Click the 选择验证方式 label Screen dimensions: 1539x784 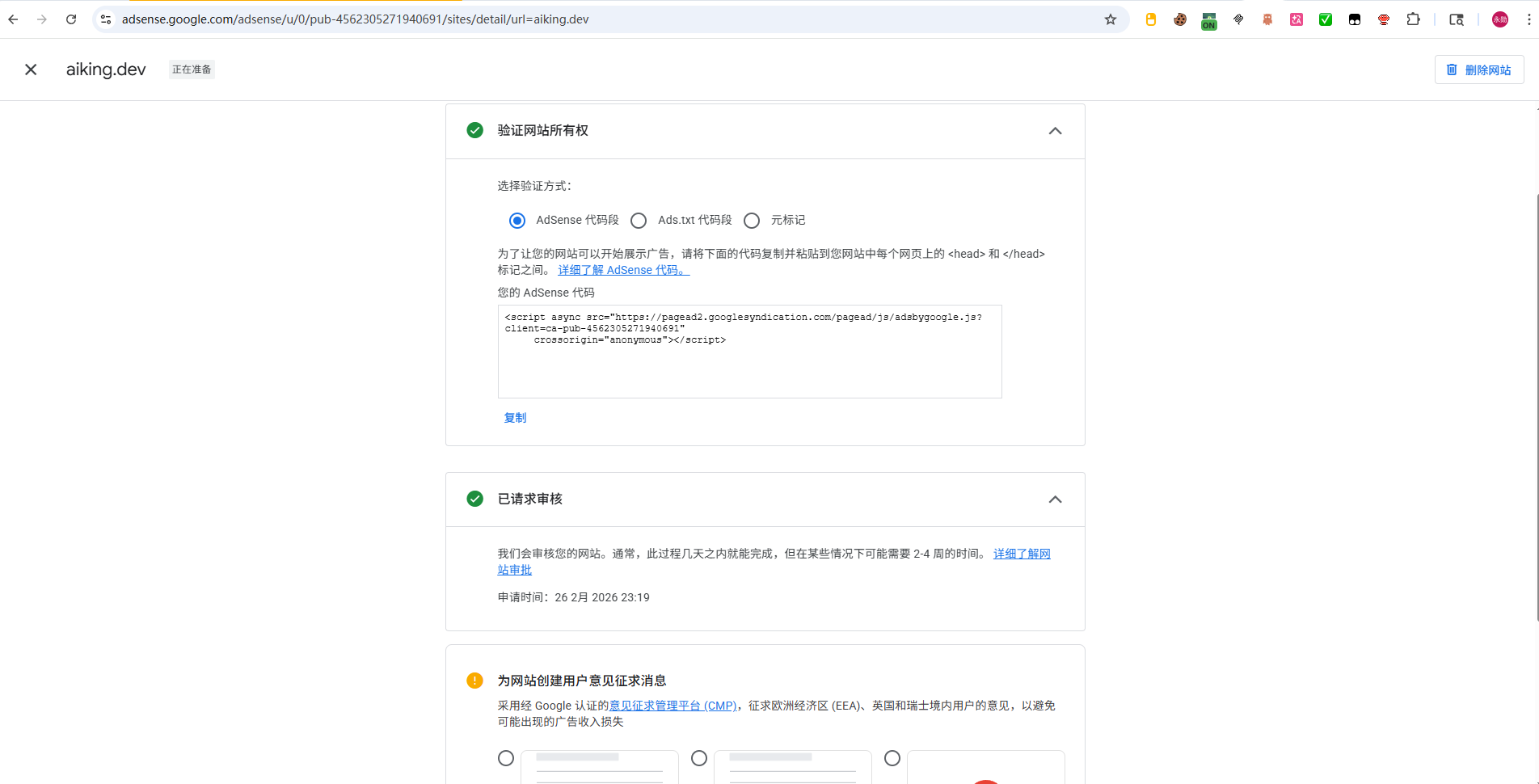pos(534,186)
